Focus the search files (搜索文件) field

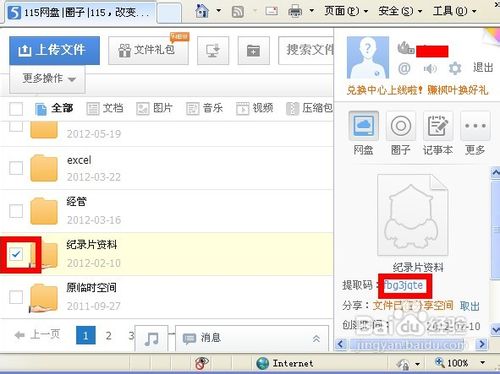pos(306,50)
